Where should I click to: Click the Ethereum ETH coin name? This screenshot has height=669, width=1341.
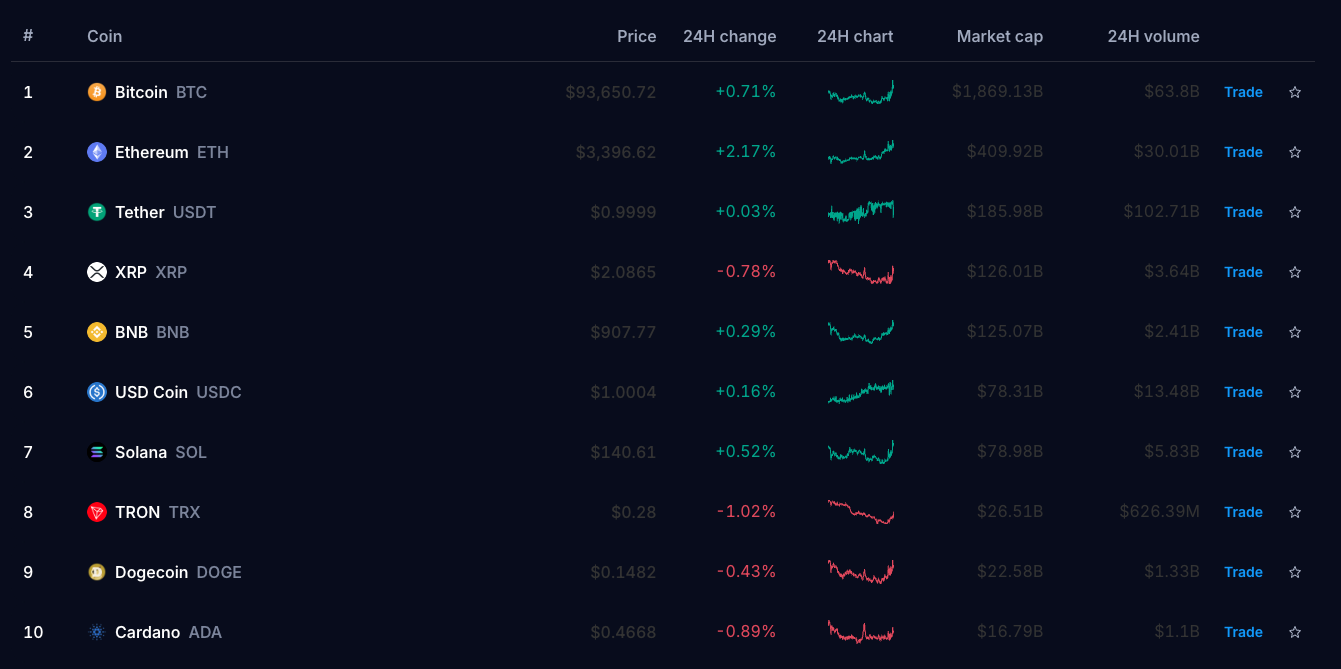(x=172, y=152)
